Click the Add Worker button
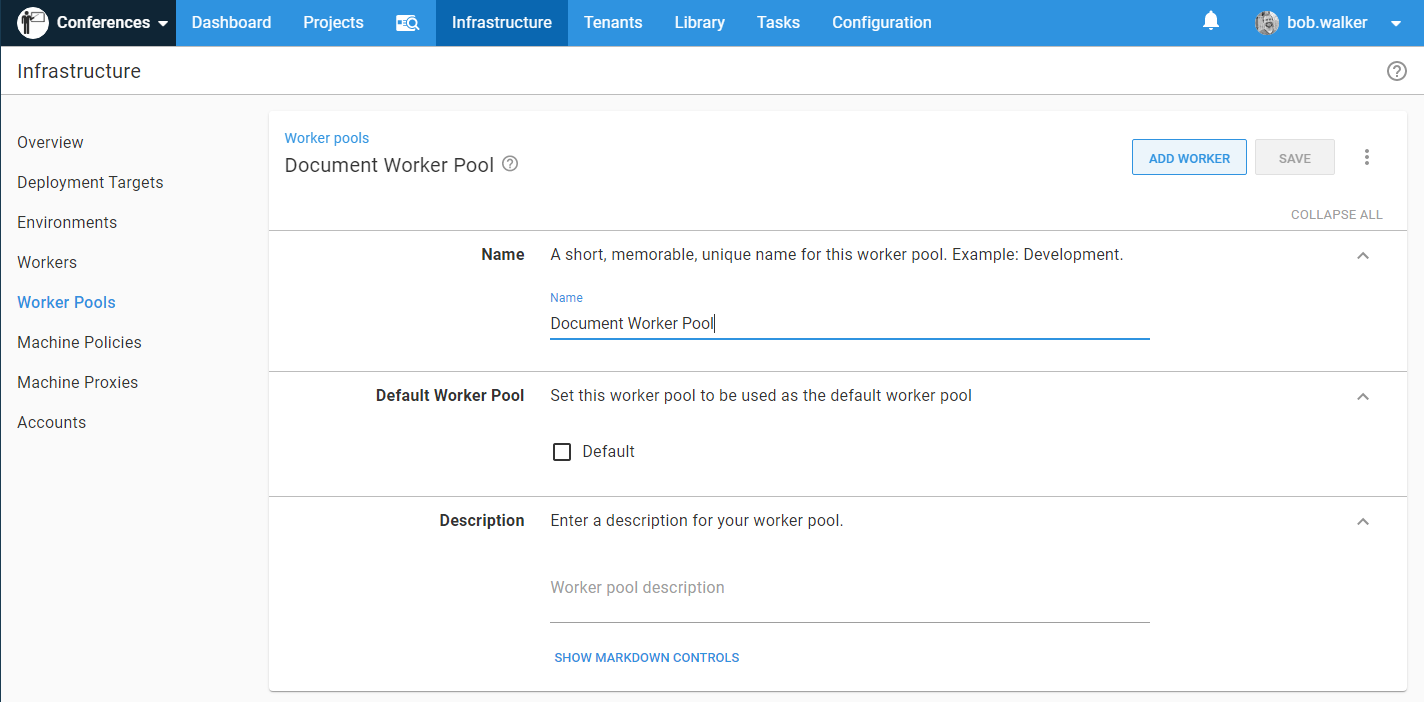 click(1189, 158)
